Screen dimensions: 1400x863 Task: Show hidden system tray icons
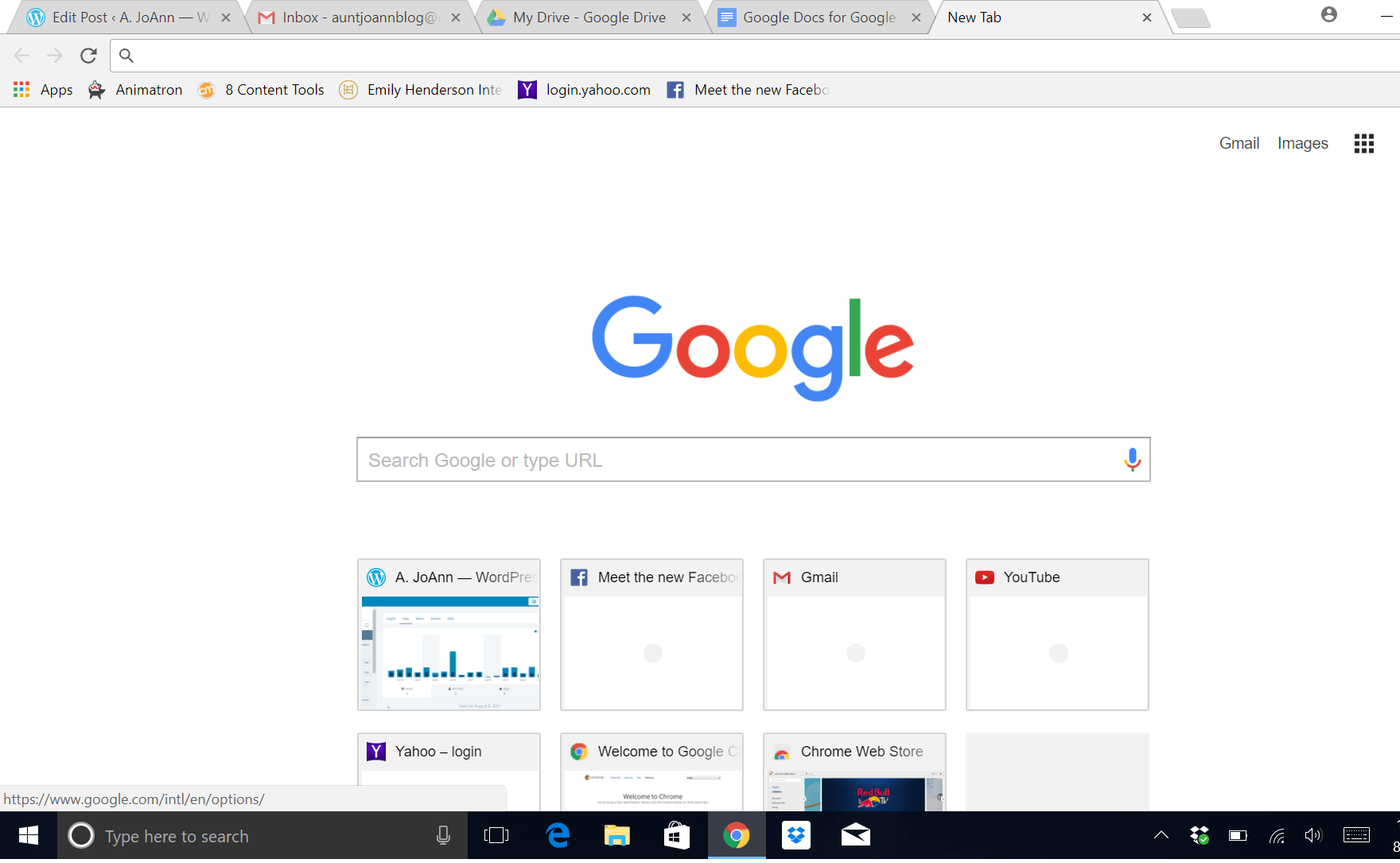coord(1161,835)
